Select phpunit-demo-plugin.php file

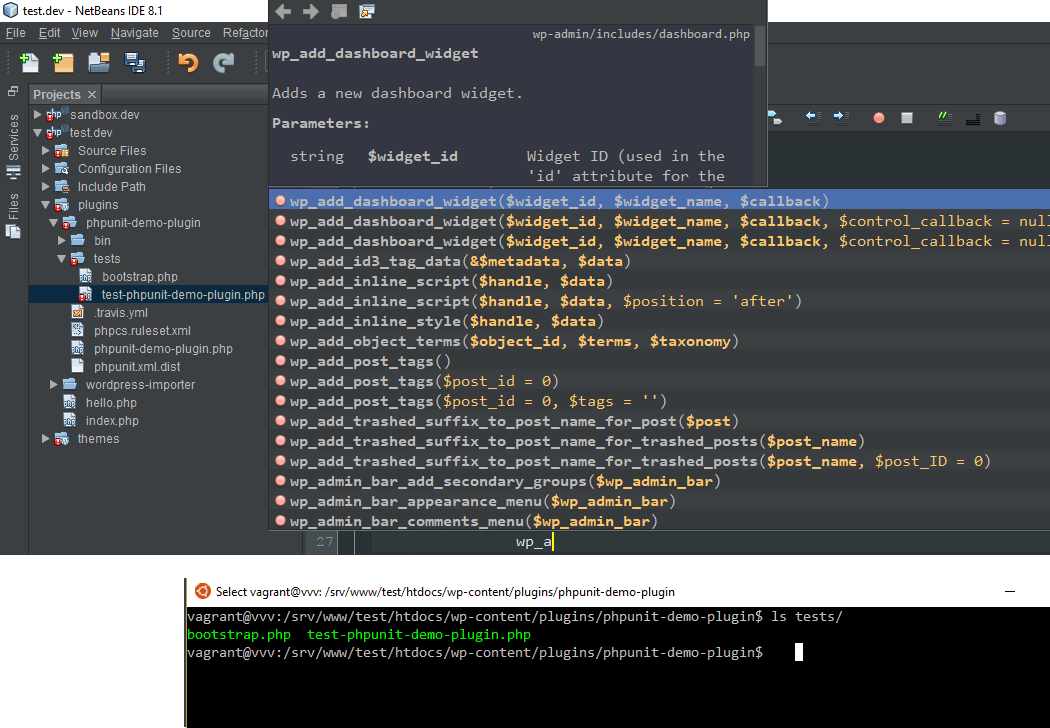pos(163,349)
